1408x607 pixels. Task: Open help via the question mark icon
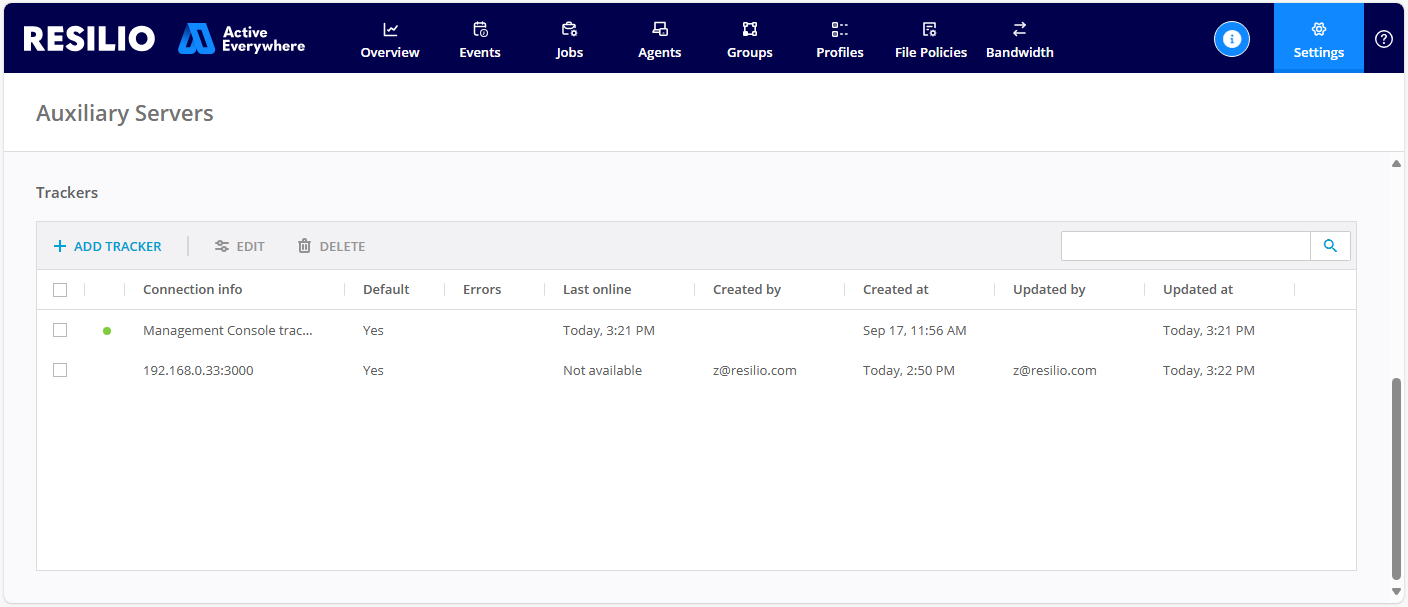[1383, 39]
